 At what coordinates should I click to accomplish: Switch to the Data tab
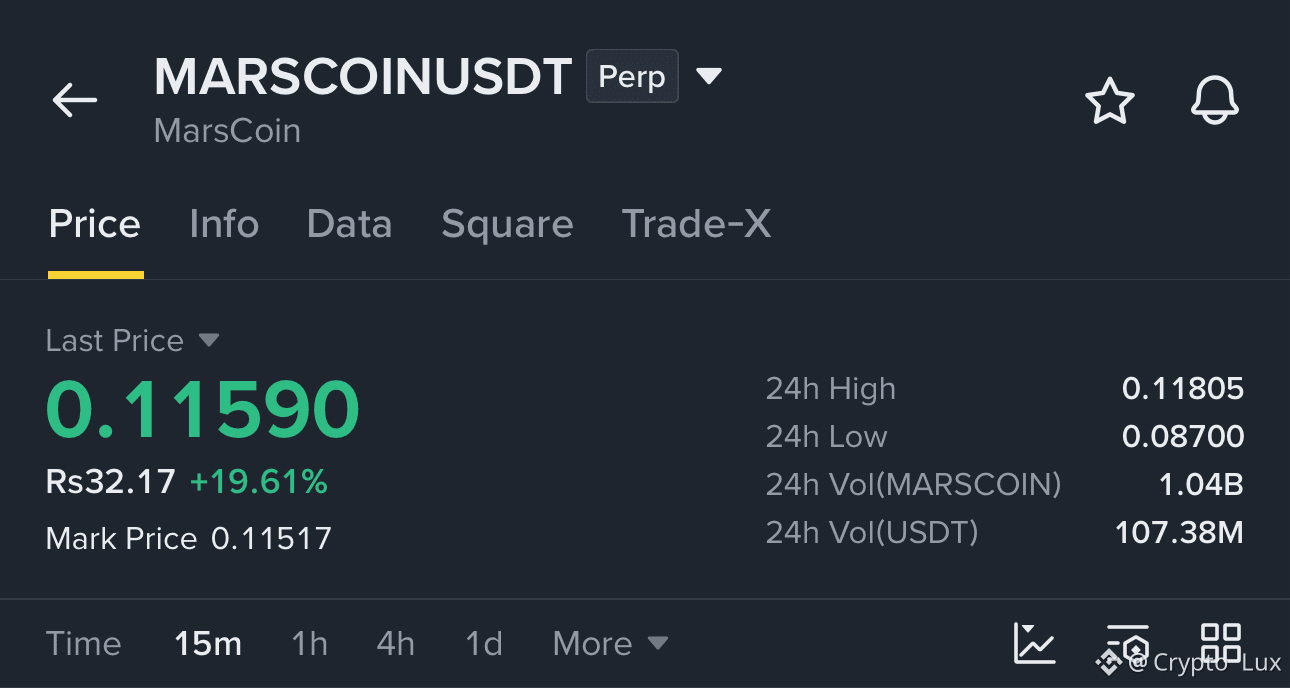click(349, 224)
